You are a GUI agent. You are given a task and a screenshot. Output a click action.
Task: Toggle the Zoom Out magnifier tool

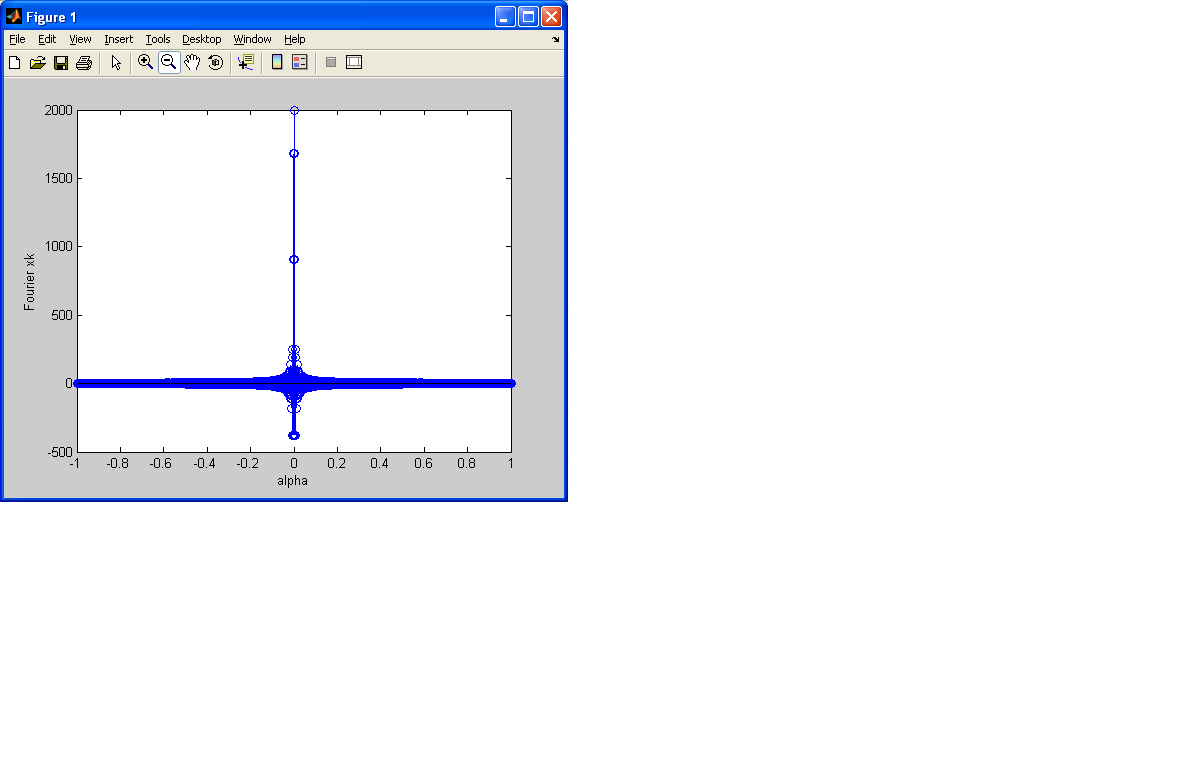[169, 62]
